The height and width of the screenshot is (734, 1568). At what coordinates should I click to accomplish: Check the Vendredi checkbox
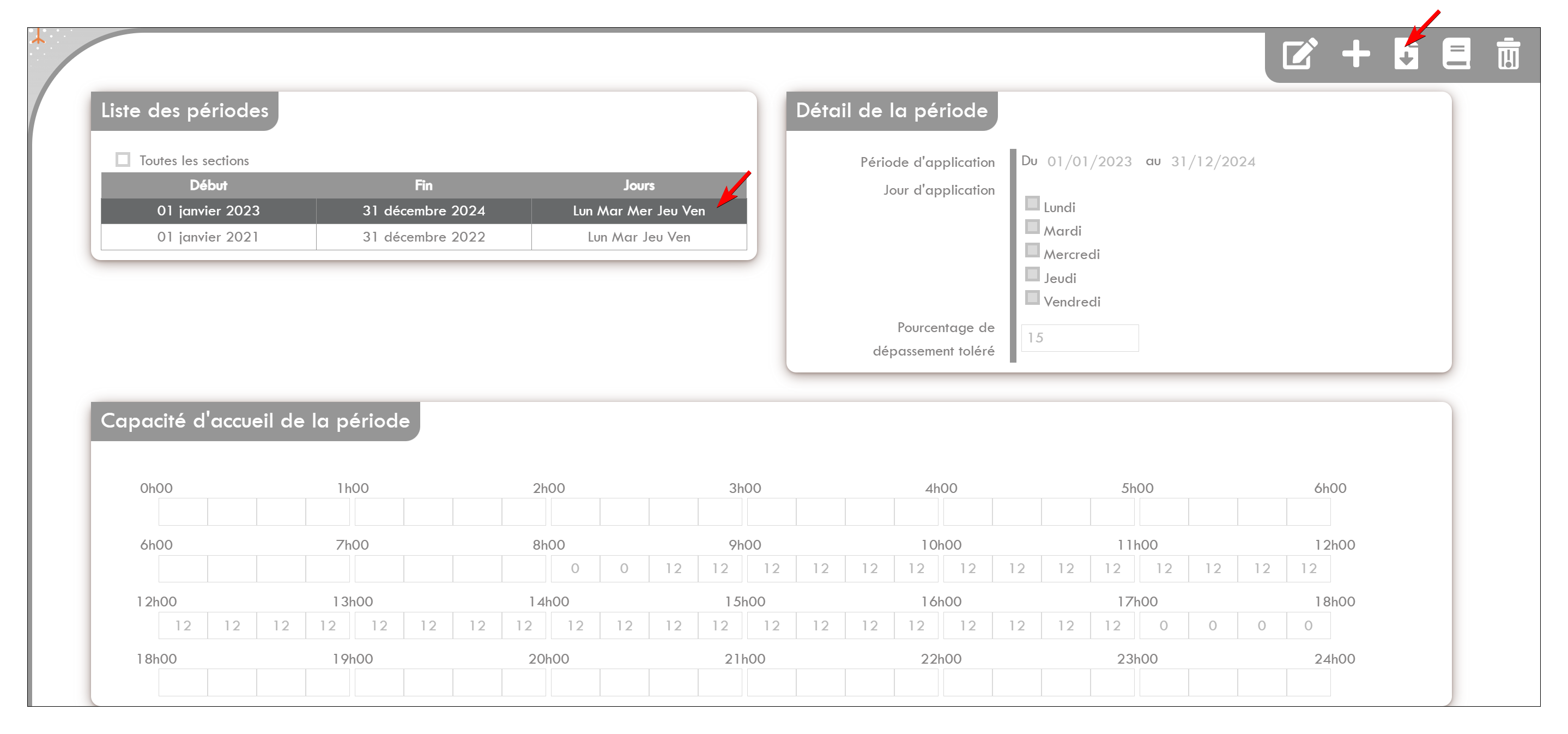click(x=1032, y=298)
